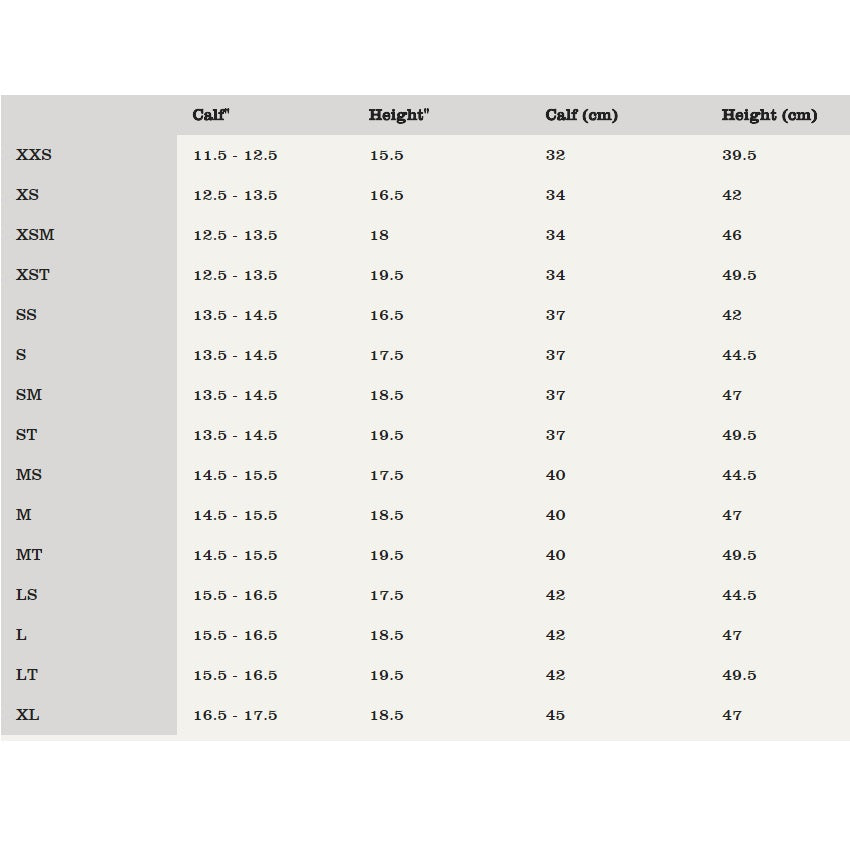Select the Height (cm) column header
Image resolution: width=850 pixels, height=850 pixels.
point(769,115)
